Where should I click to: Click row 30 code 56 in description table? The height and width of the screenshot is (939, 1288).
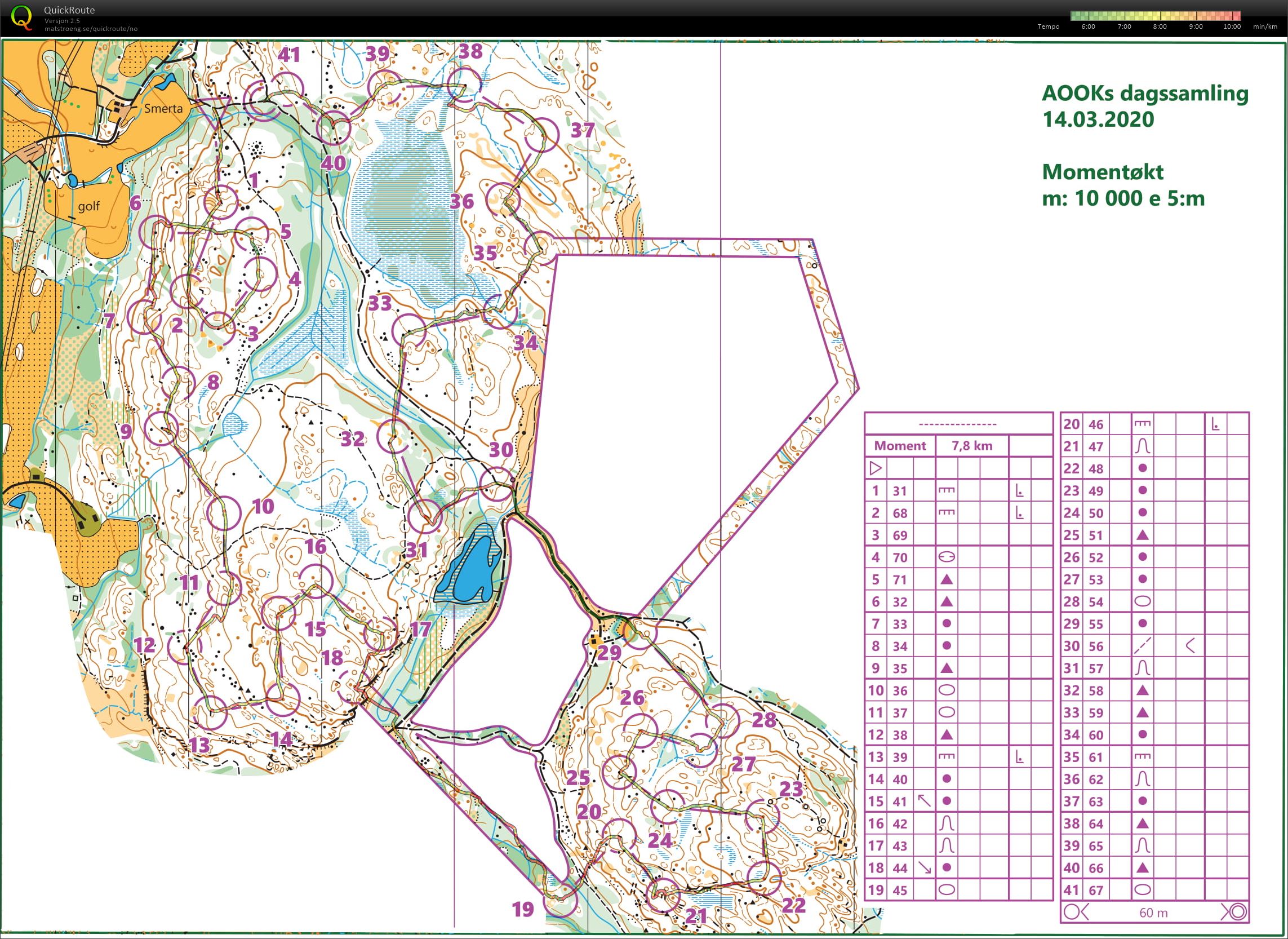tap(1095, 646)
